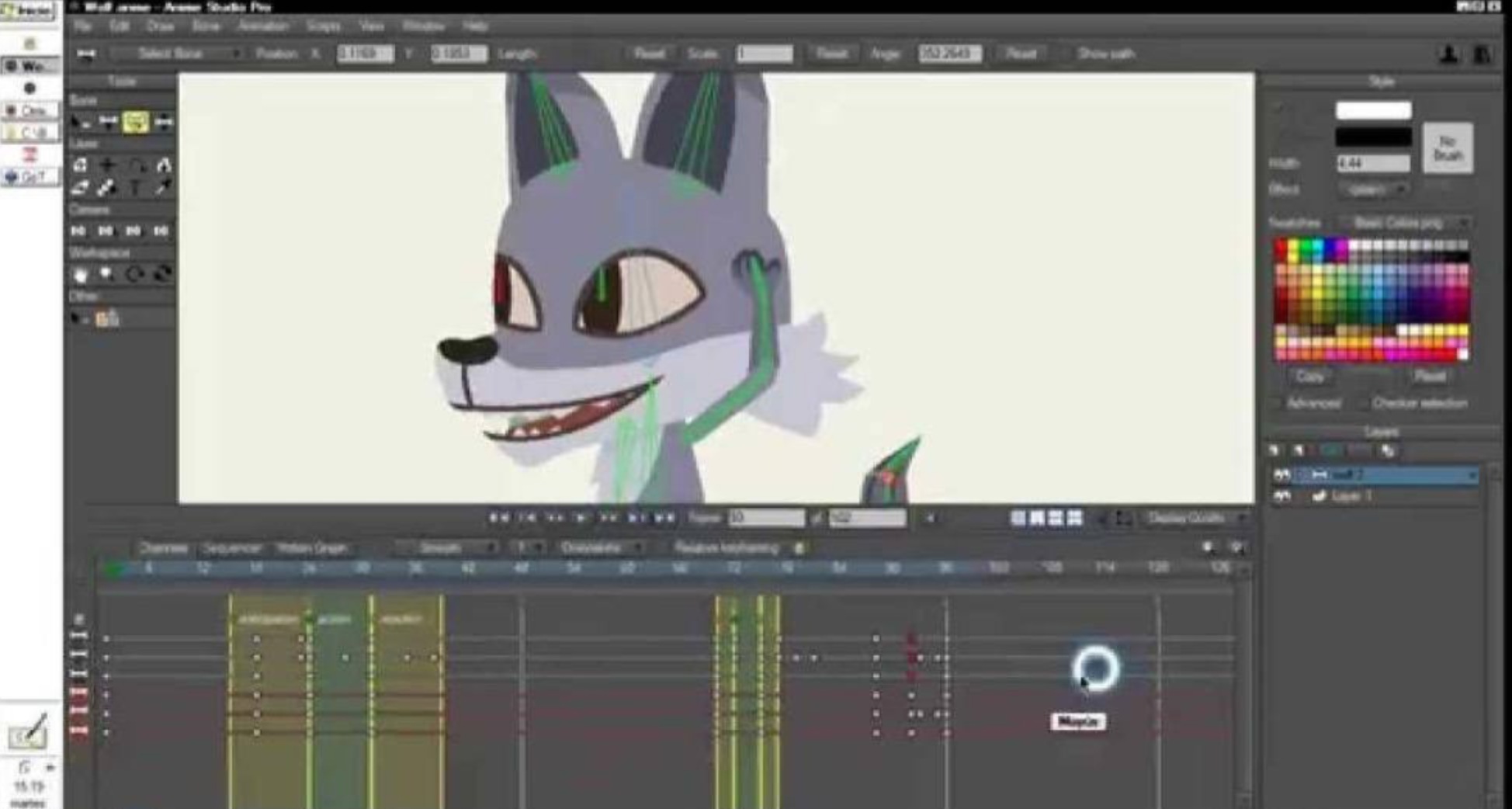Select the Pan Workspace hand tool

pos(80,274)
